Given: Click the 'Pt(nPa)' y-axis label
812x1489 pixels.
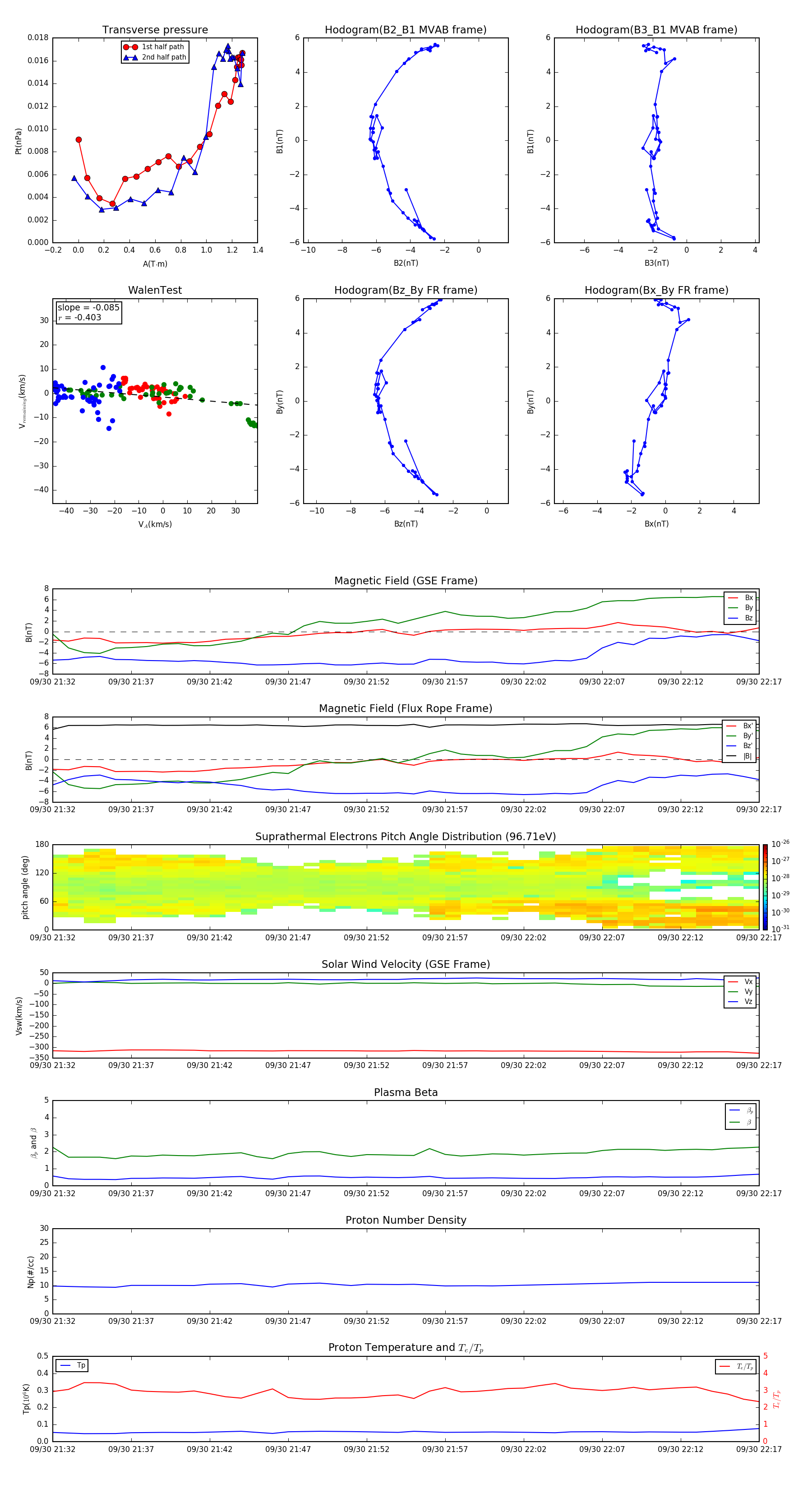Looking at the screenshot, I should coord(18,140).
